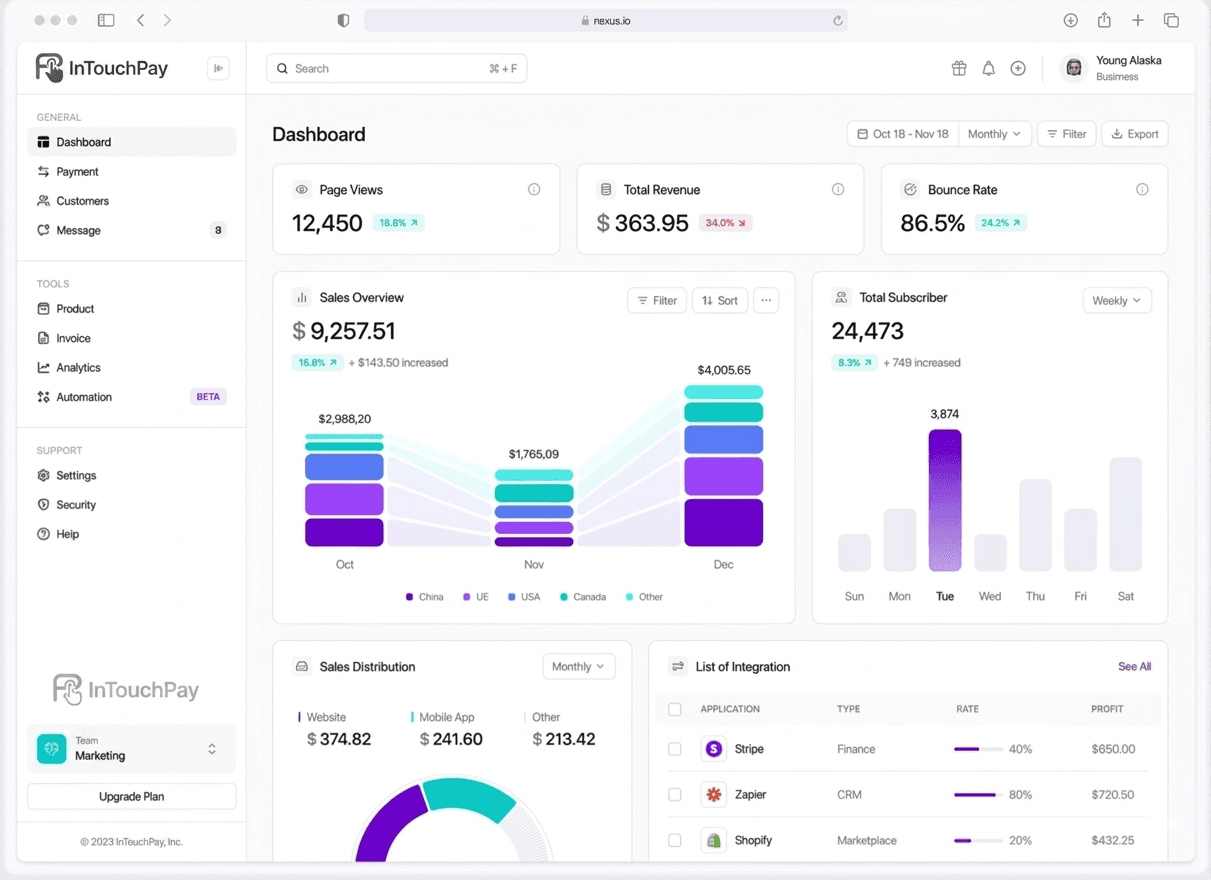Open a new browser tab with plus
The height and width of the screenshot is (880, 1211).
(1138, 20)
